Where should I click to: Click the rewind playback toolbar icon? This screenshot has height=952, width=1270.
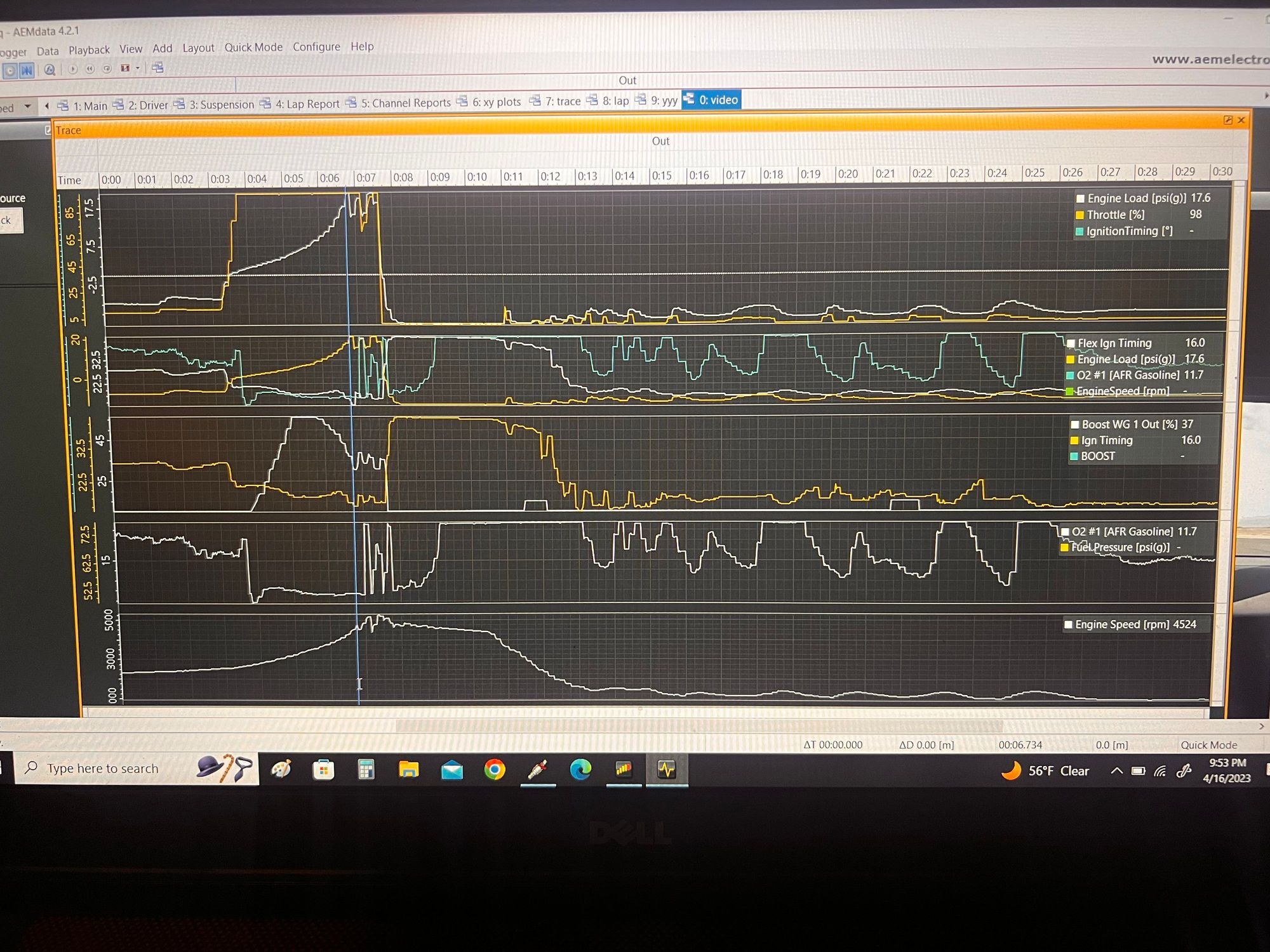[90, 69]
